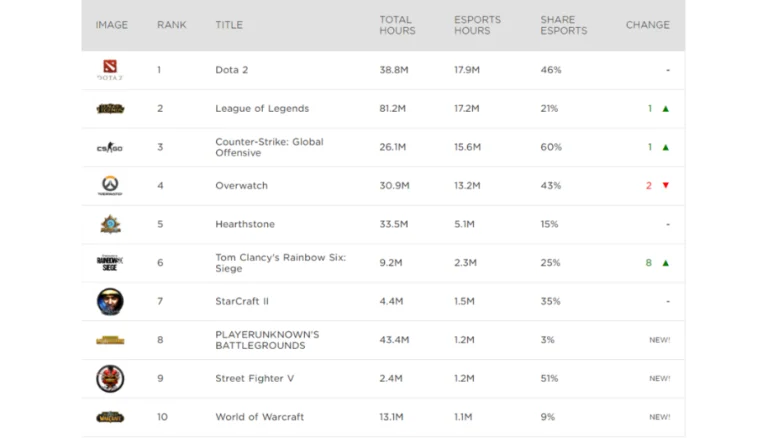The image size is (768, 438).
Task: Click Overwatch esports hours 13.2M
Action: (x=467, y=185)
